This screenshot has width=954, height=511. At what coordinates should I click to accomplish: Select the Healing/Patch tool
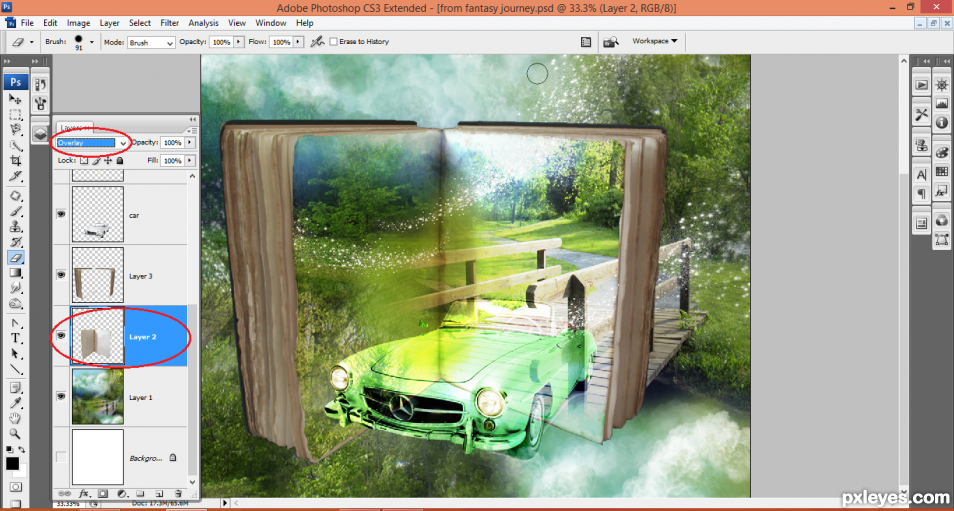[15, 196]
